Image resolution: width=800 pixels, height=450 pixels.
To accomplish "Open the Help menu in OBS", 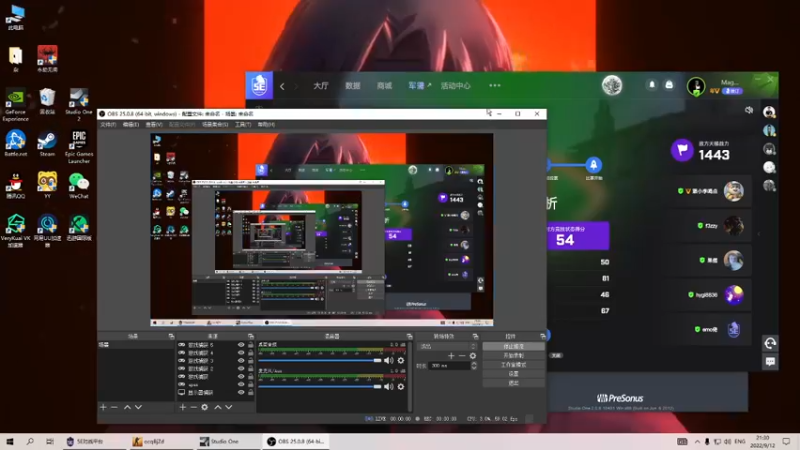I will click(266, 124).
